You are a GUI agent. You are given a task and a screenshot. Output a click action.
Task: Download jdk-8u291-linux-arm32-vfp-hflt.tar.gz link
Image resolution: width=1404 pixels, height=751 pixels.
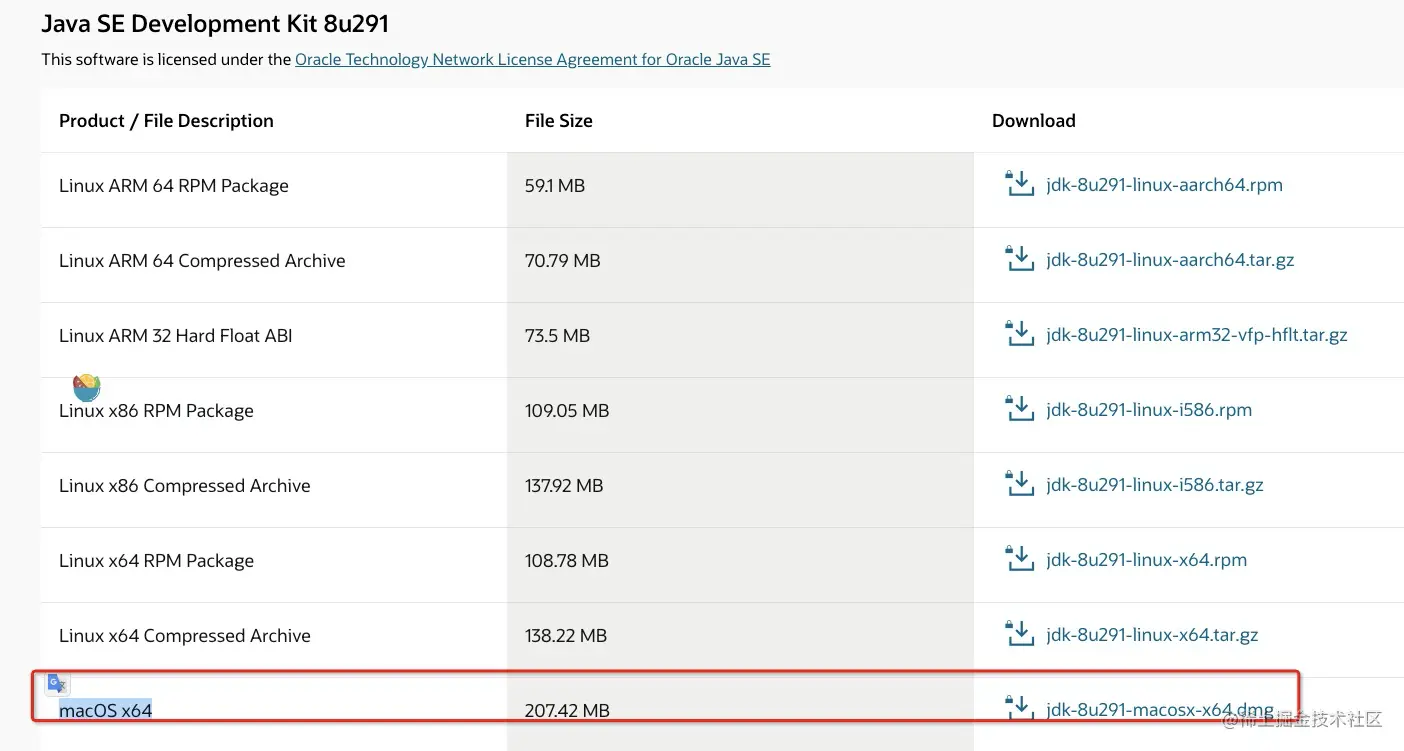[1197, 335]
